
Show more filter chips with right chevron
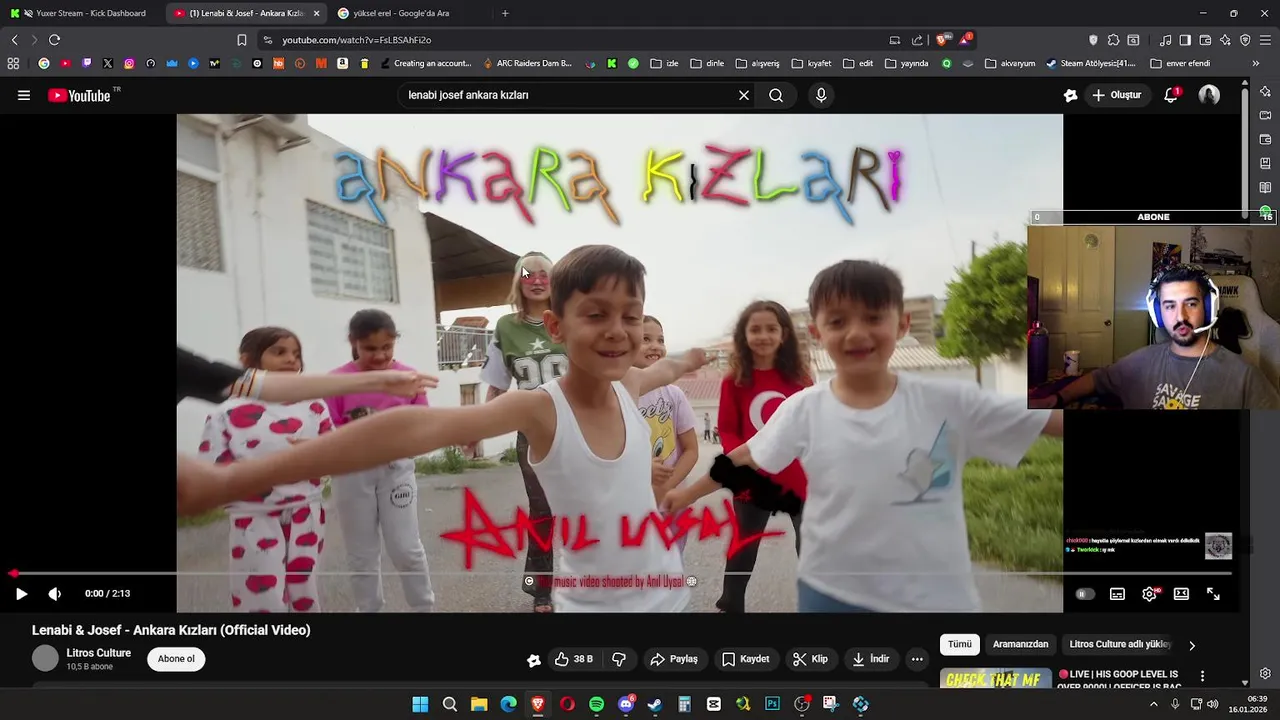tap(1191, 645)
